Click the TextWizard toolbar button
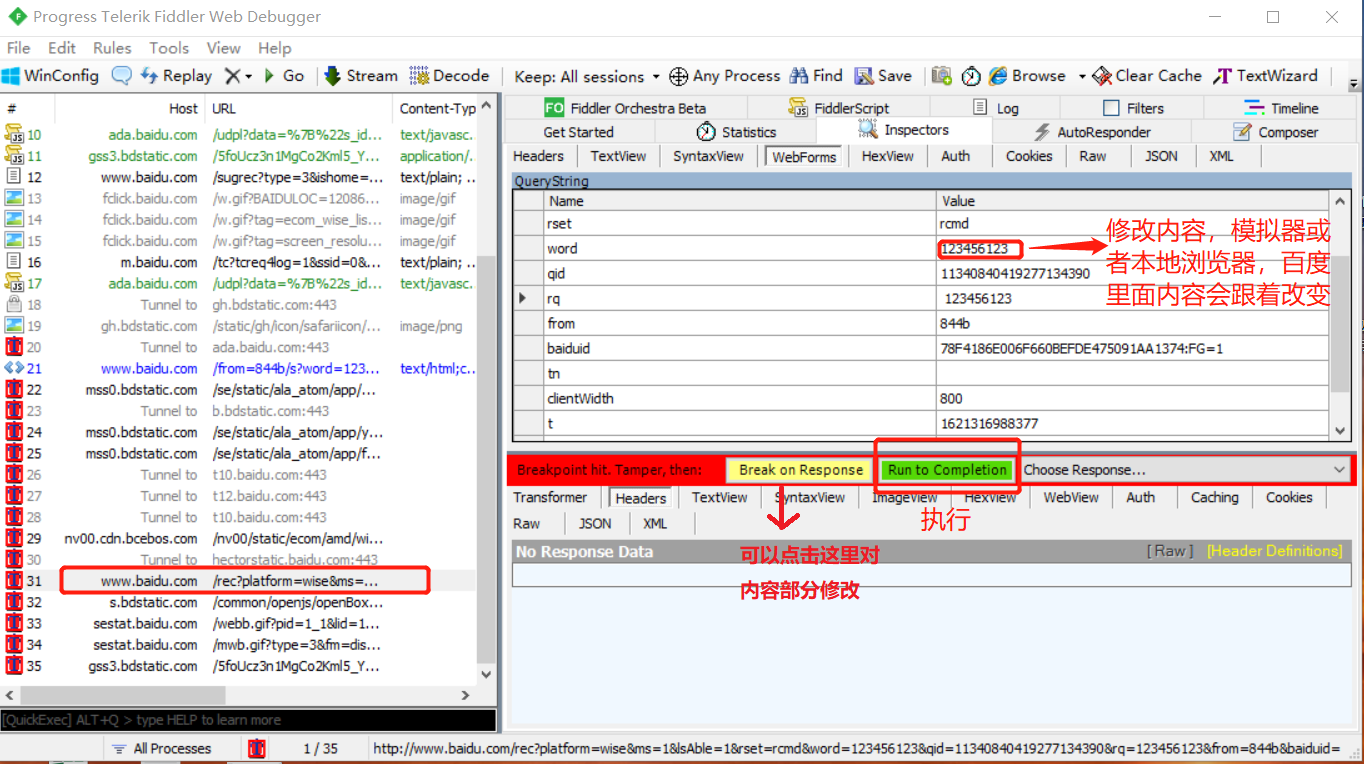Viewport: 1364px width, 764px height. (x=1266, y=76)
